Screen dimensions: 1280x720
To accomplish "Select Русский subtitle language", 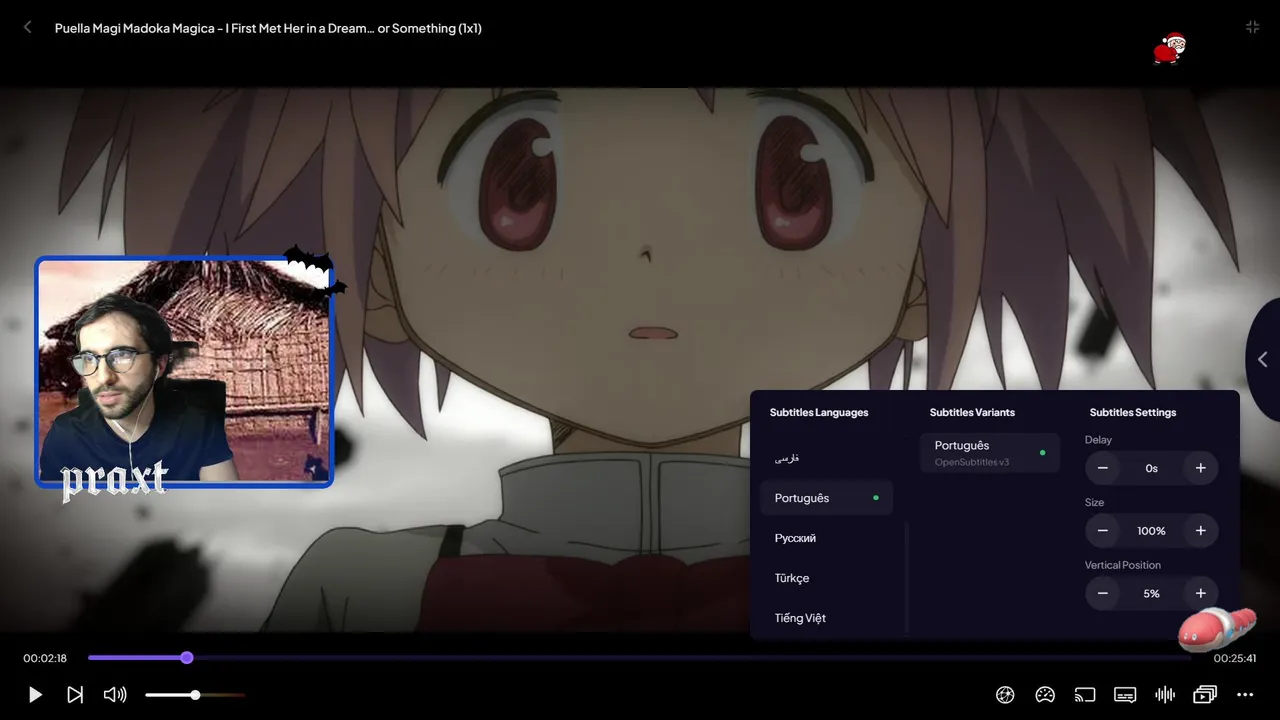I will [x=826, y=538].
